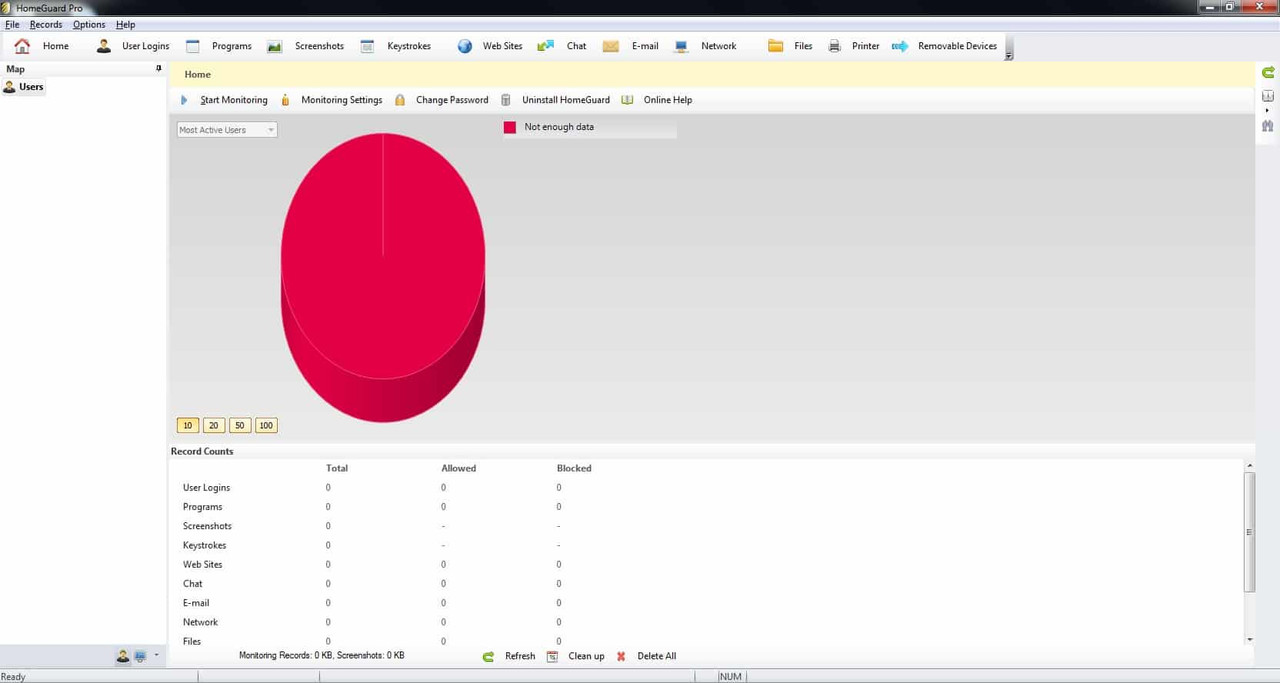Click the Delete All button label
The height and width of the screenshot is (683, 1280).
point(657,656)
